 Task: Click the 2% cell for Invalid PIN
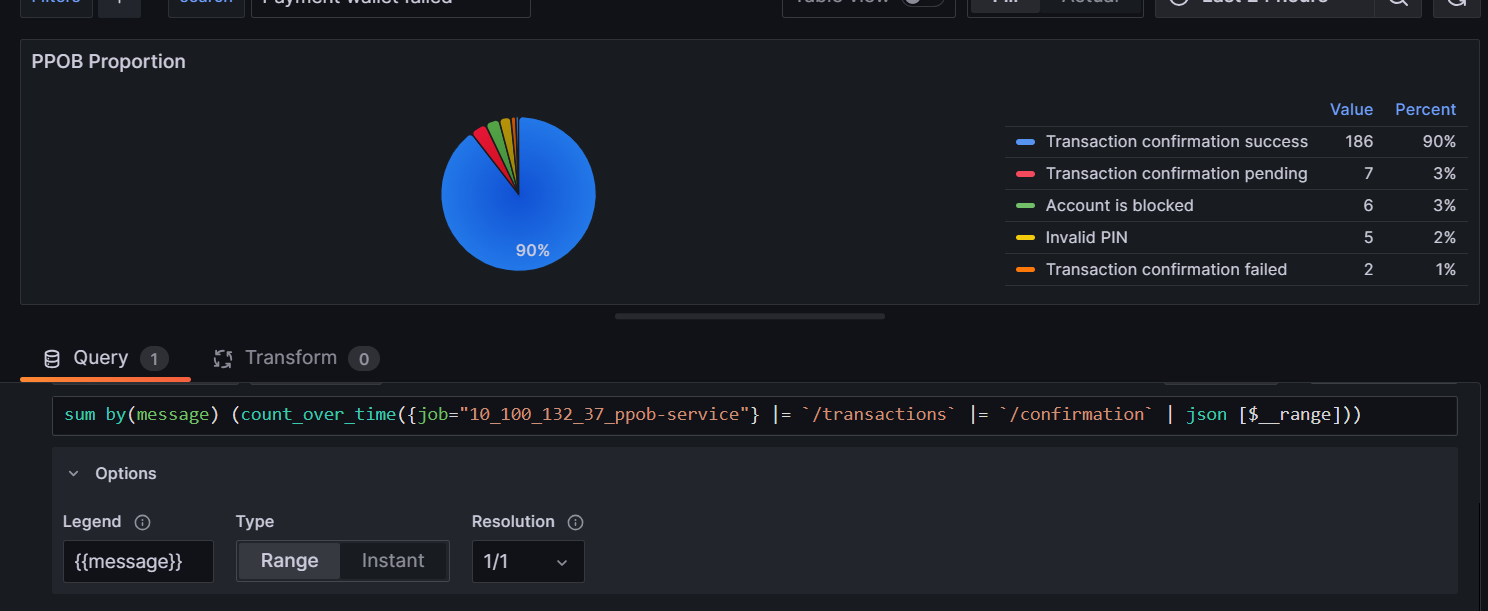click(x=1444, y=238)
